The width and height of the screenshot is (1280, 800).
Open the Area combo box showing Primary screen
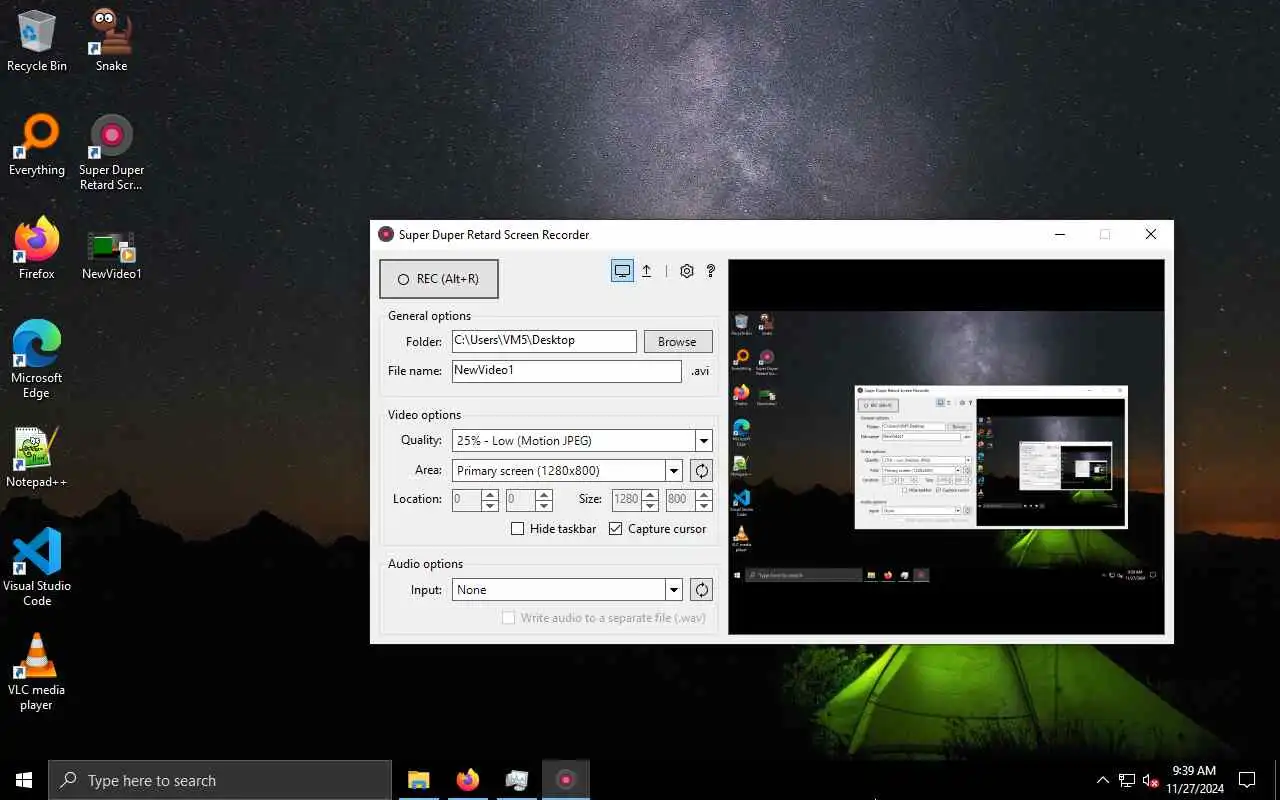pyautogui.click(x=567, y=471)
